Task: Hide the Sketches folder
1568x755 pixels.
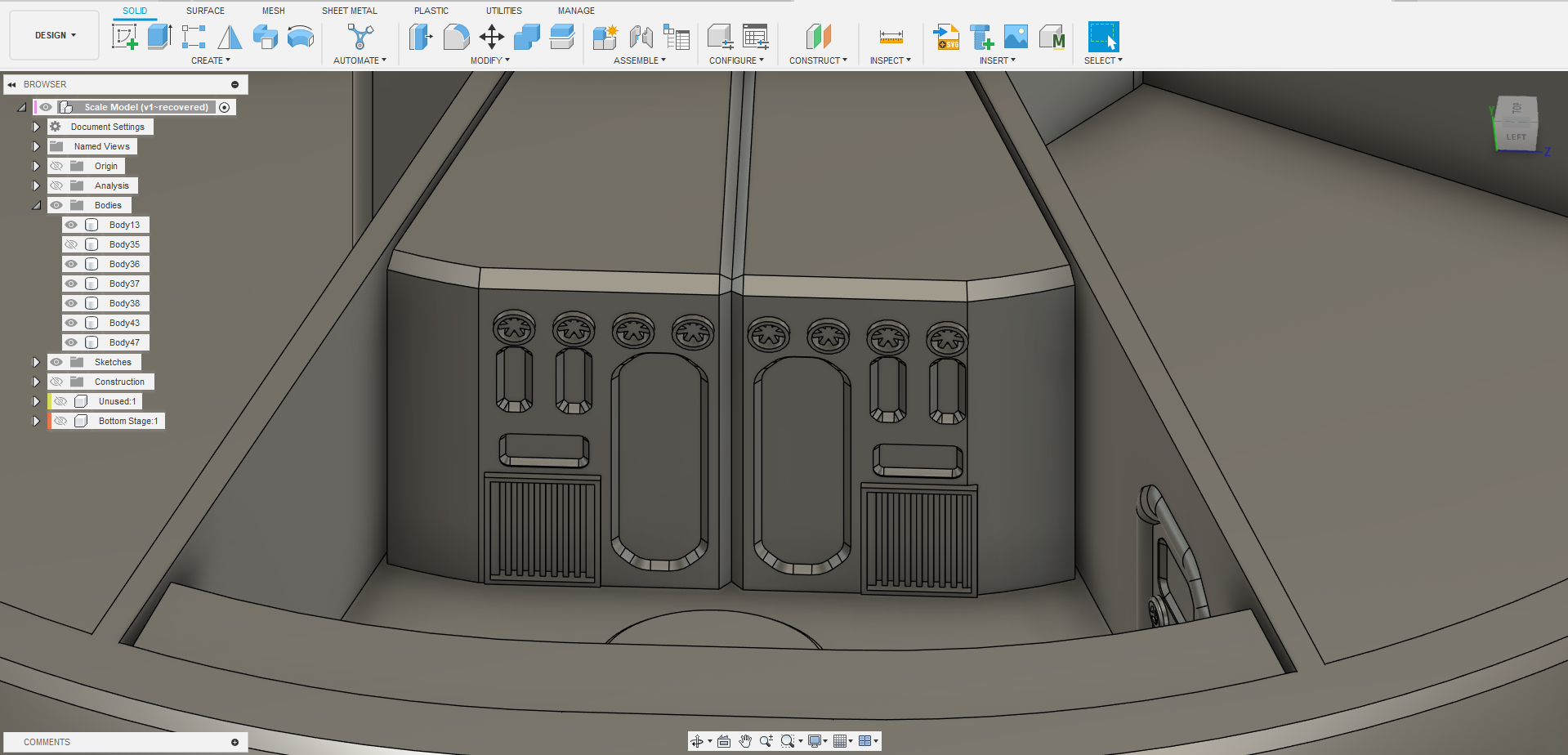Action: [56, 362]
